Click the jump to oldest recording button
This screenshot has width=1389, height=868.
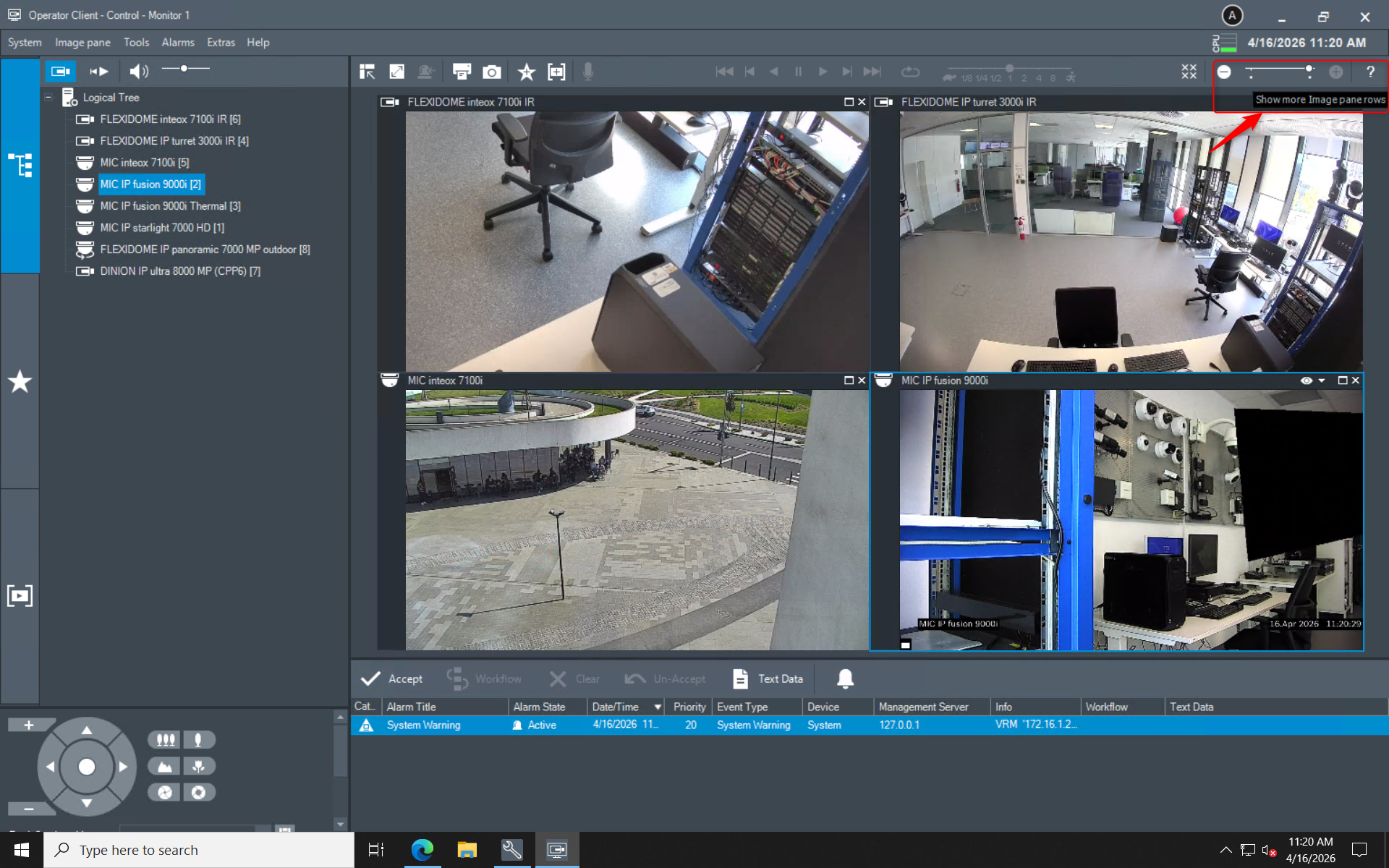(724, 72)
